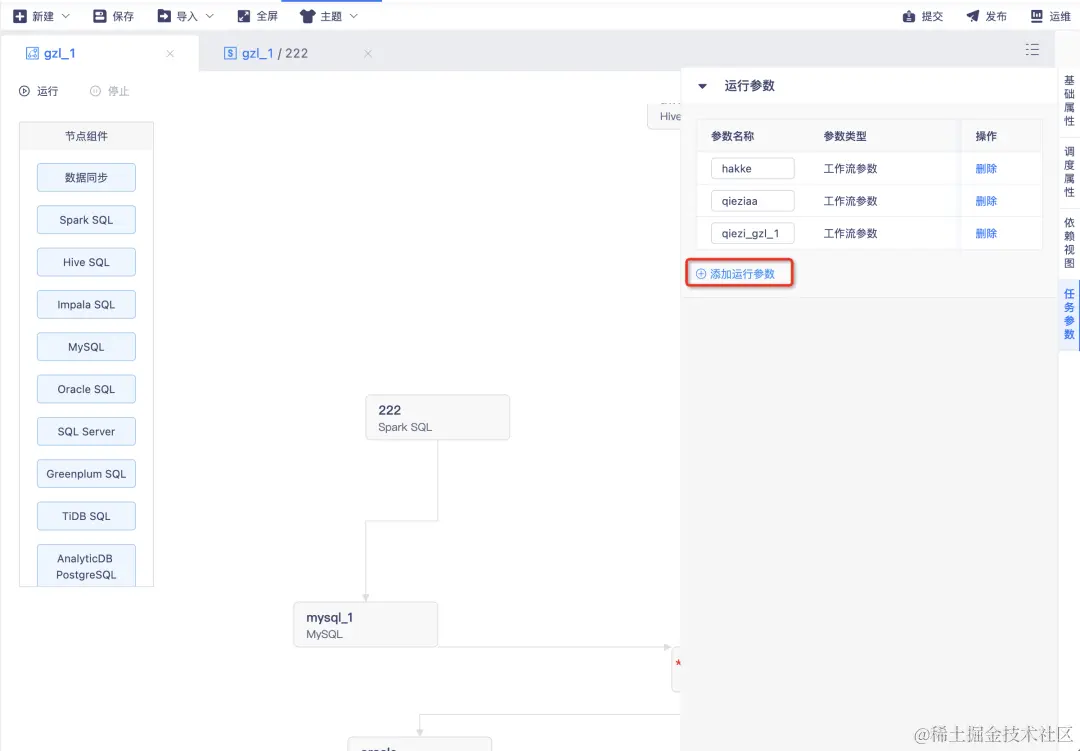Screen dimensions: 1080x751
Task: Edit the hakke parameter name field
Action: coord(753,169)
